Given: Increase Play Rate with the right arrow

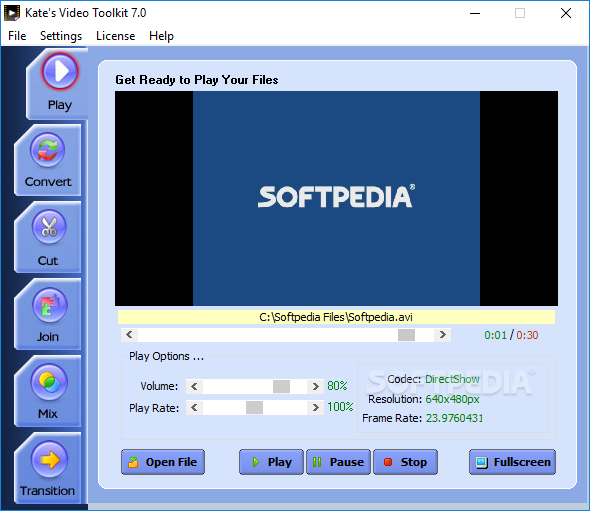Looking at the screenshot, I should click(x=315, y=408).
